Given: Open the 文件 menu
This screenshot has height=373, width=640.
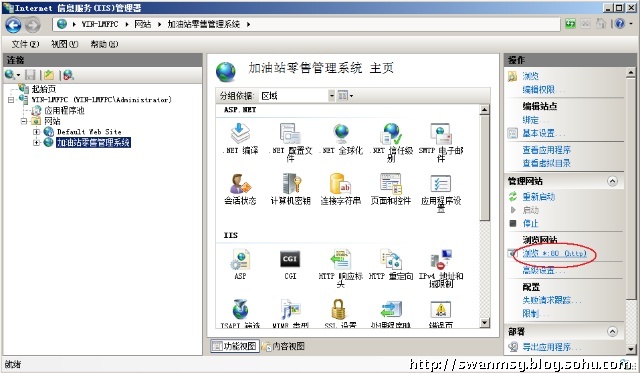Looking at the screenshot, I should [x=25, y=44].
